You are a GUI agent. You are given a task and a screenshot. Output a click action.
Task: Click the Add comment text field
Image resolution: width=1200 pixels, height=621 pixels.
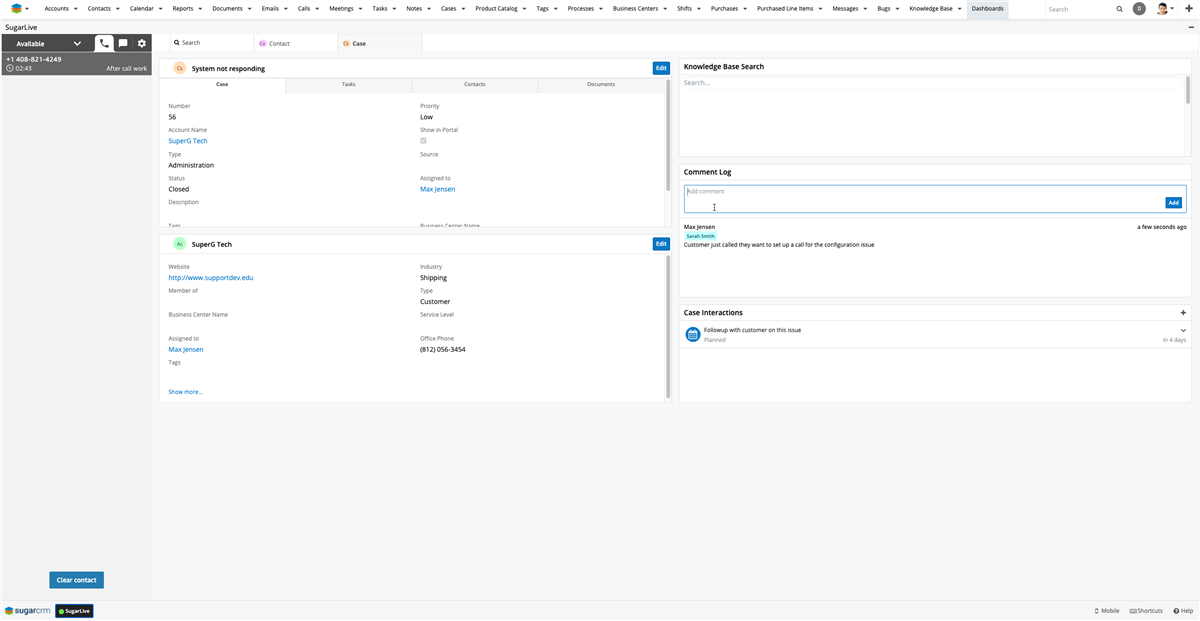coord(920,198)
